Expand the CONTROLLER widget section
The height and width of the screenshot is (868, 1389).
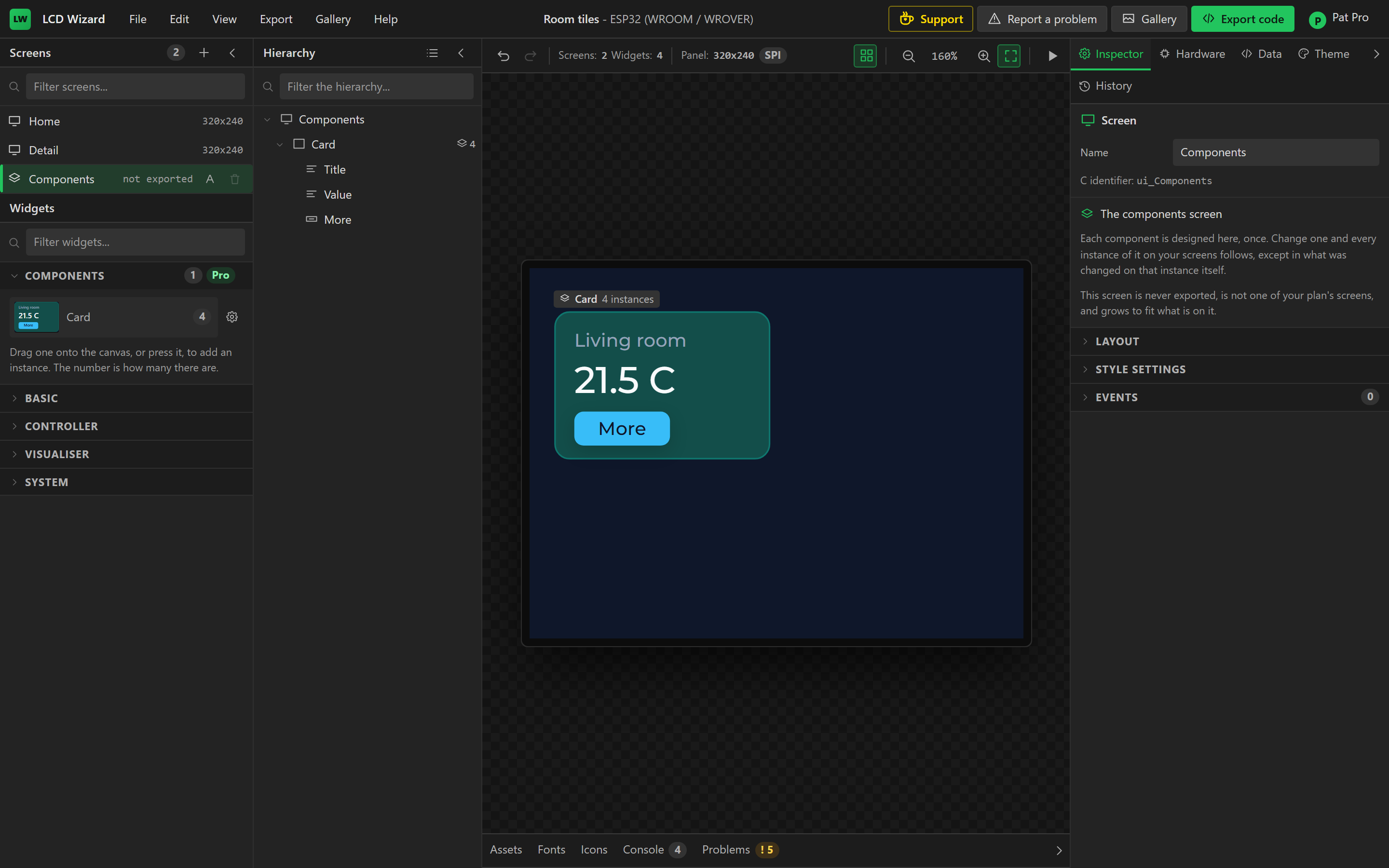126,427
